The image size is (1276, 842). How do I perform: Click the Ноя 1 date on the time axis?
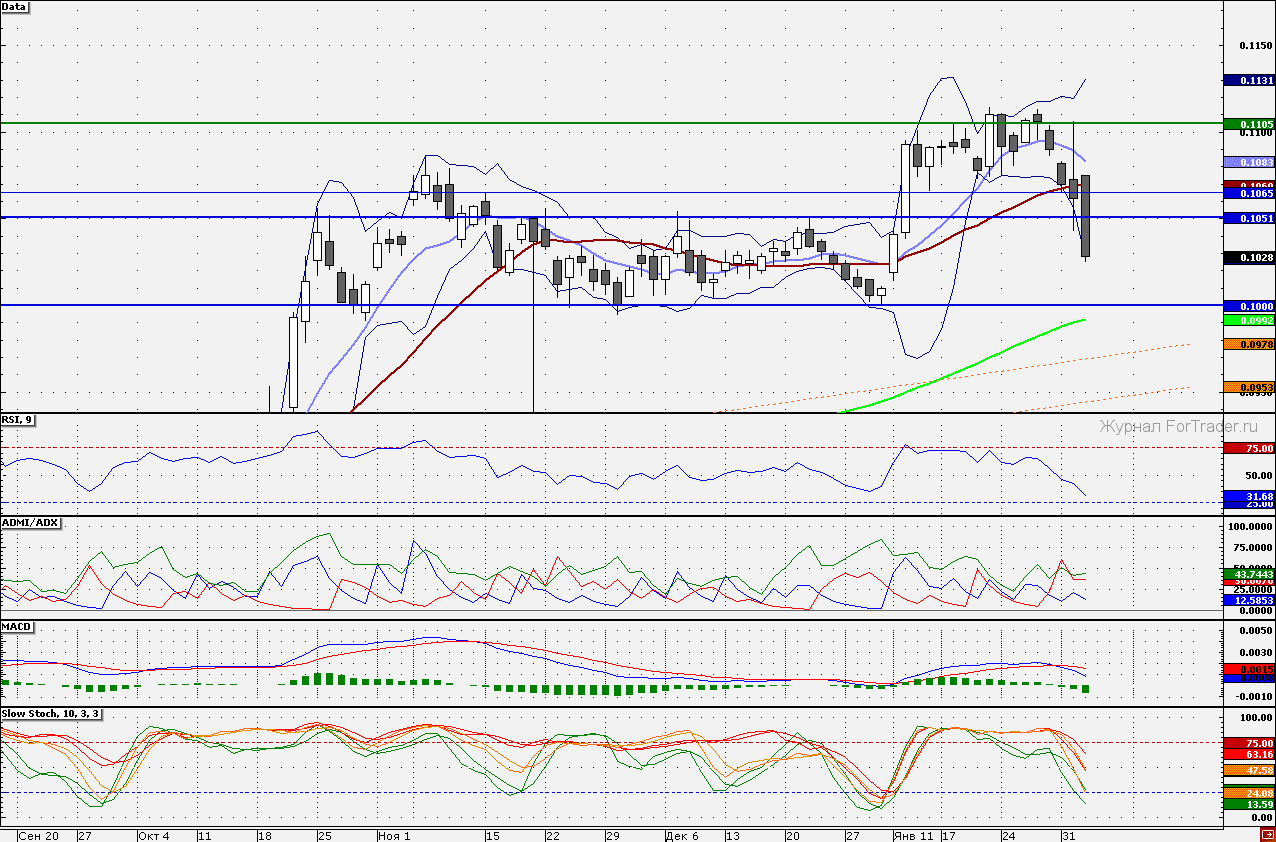click(x=394, y=835)
